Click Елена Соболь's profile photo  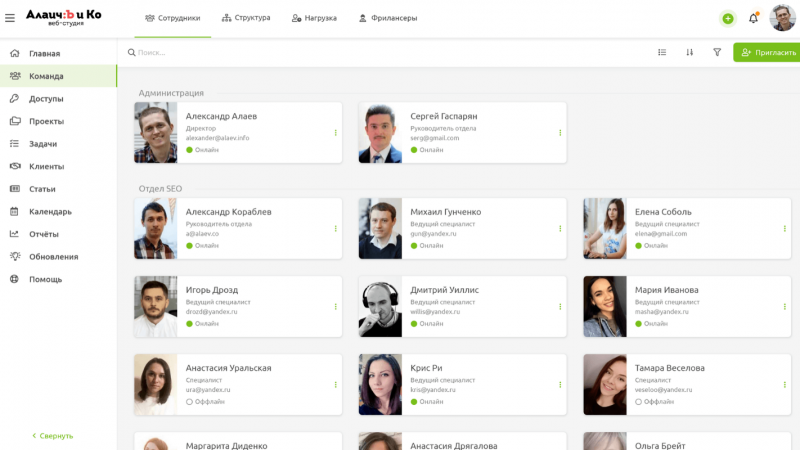605,228
